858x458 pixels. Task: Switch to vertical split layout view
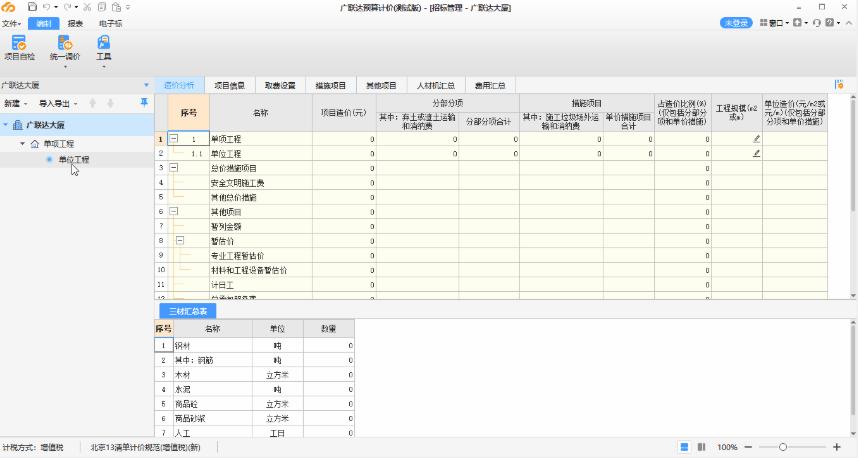[701, 447]
